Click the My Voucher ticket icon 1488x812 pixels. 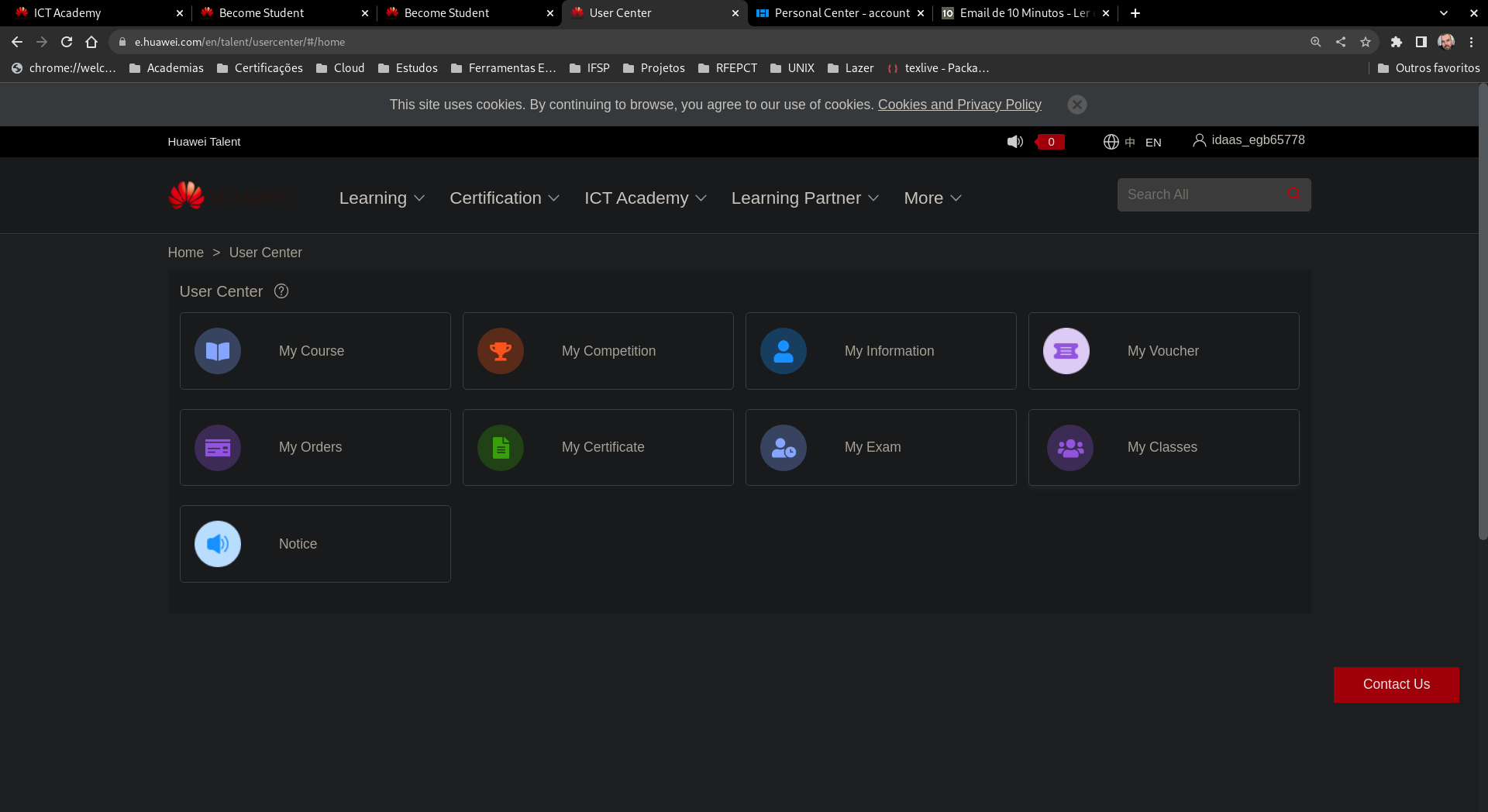1066,350
